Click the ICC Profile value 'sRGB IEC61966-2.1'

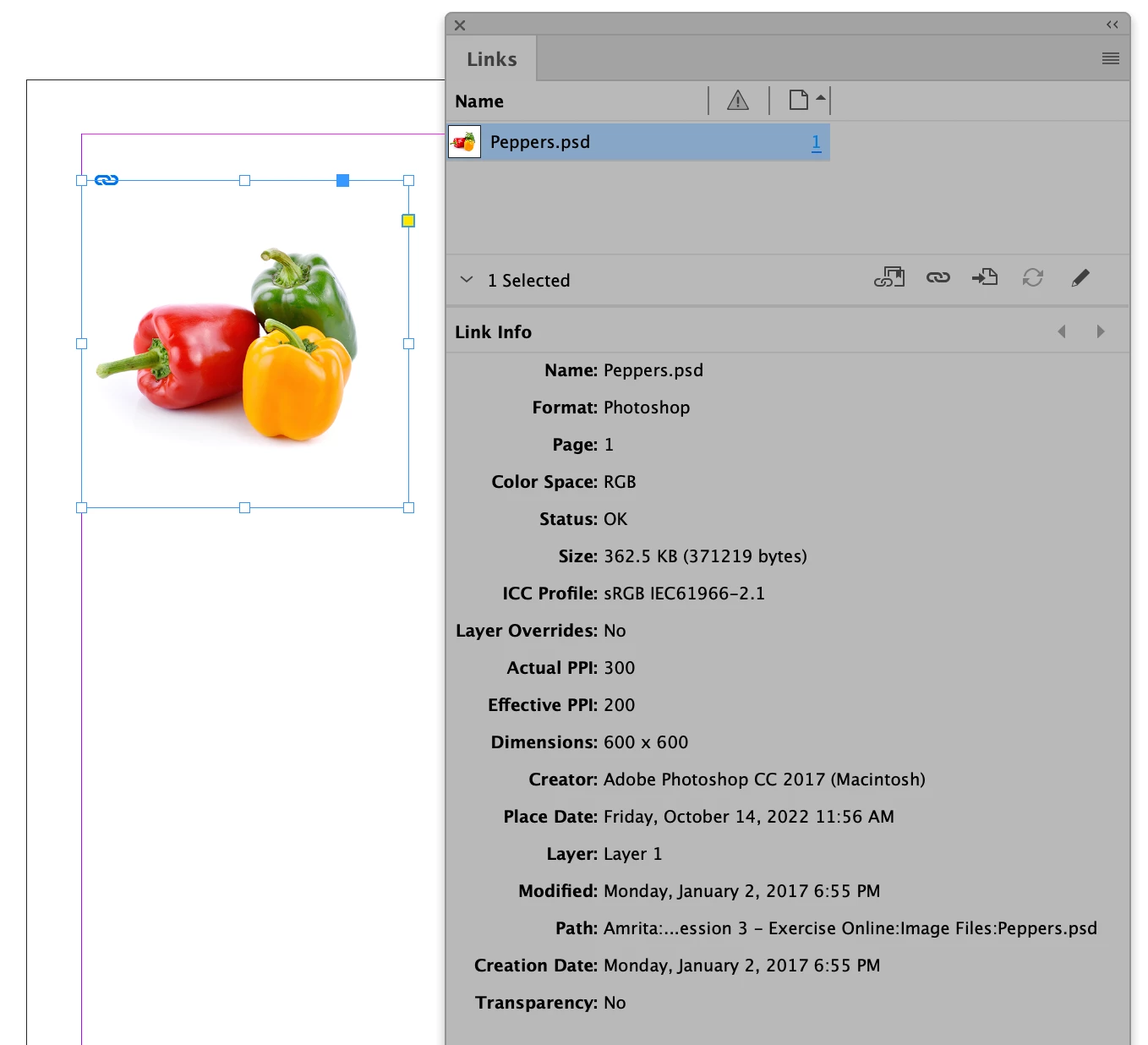[684, 594]
